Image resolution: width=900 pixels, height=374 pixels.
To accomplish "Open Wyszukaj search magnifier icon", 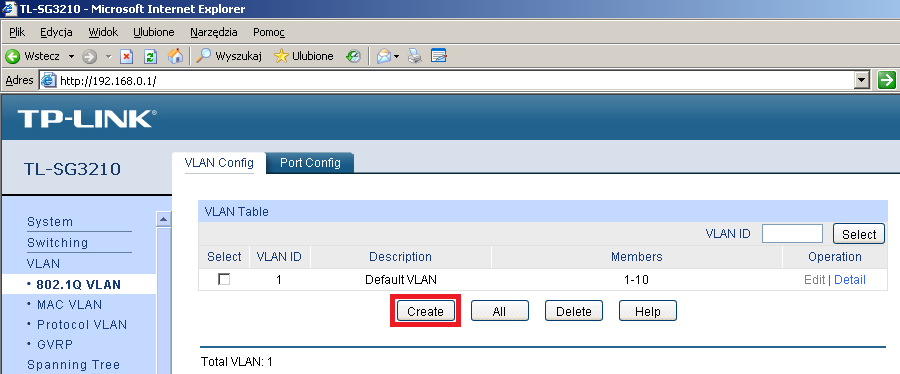I will pyautogui.click(x=204, y=56).
